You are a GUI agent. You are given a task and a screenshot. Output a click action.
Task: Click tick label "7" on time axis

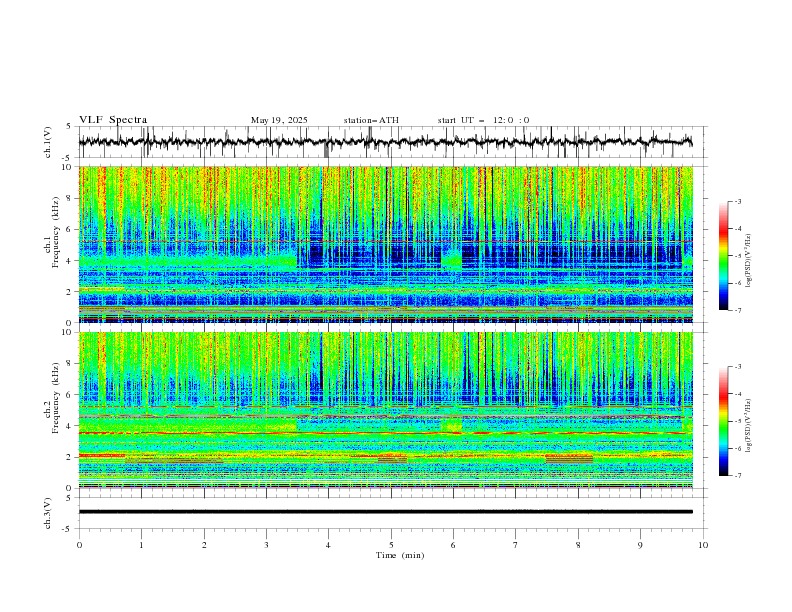pos(516,545)
